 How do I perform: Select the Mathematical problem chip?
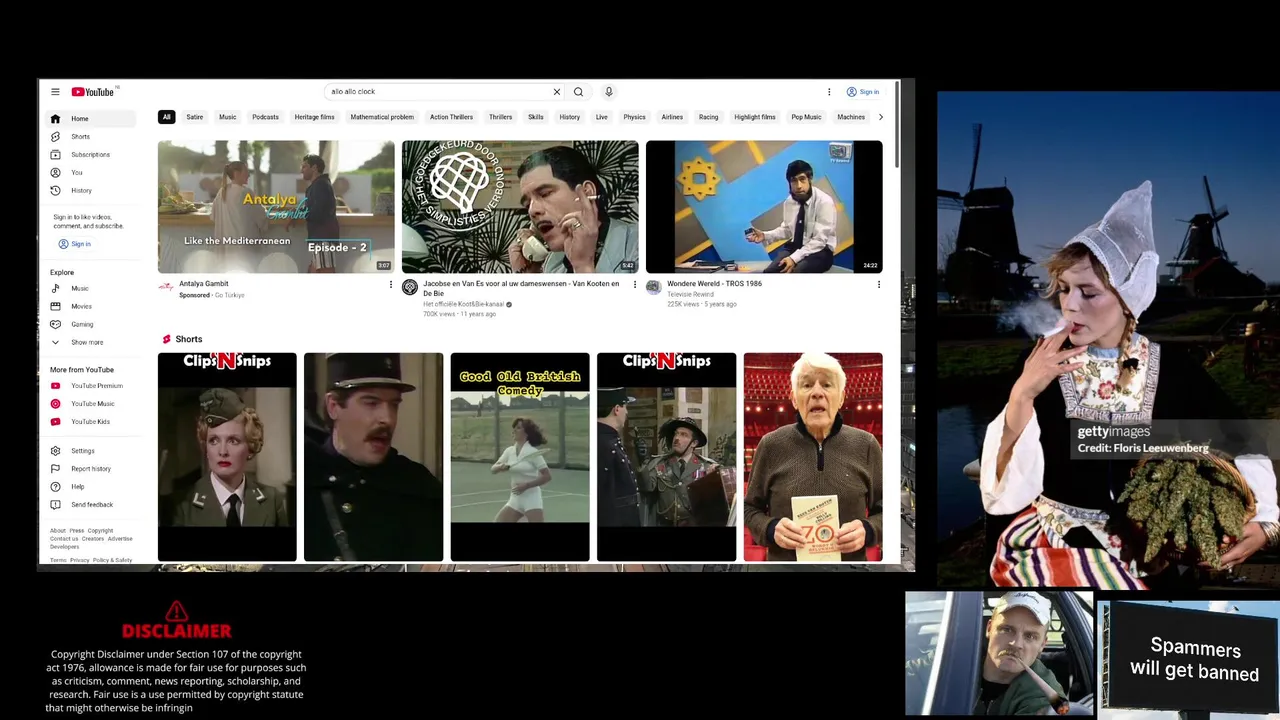point(382,118)
